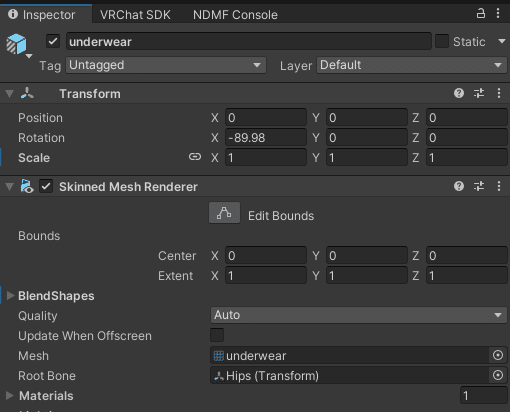
Task: Open Skinned Mesh Renderer help reference
Action: 459,186
